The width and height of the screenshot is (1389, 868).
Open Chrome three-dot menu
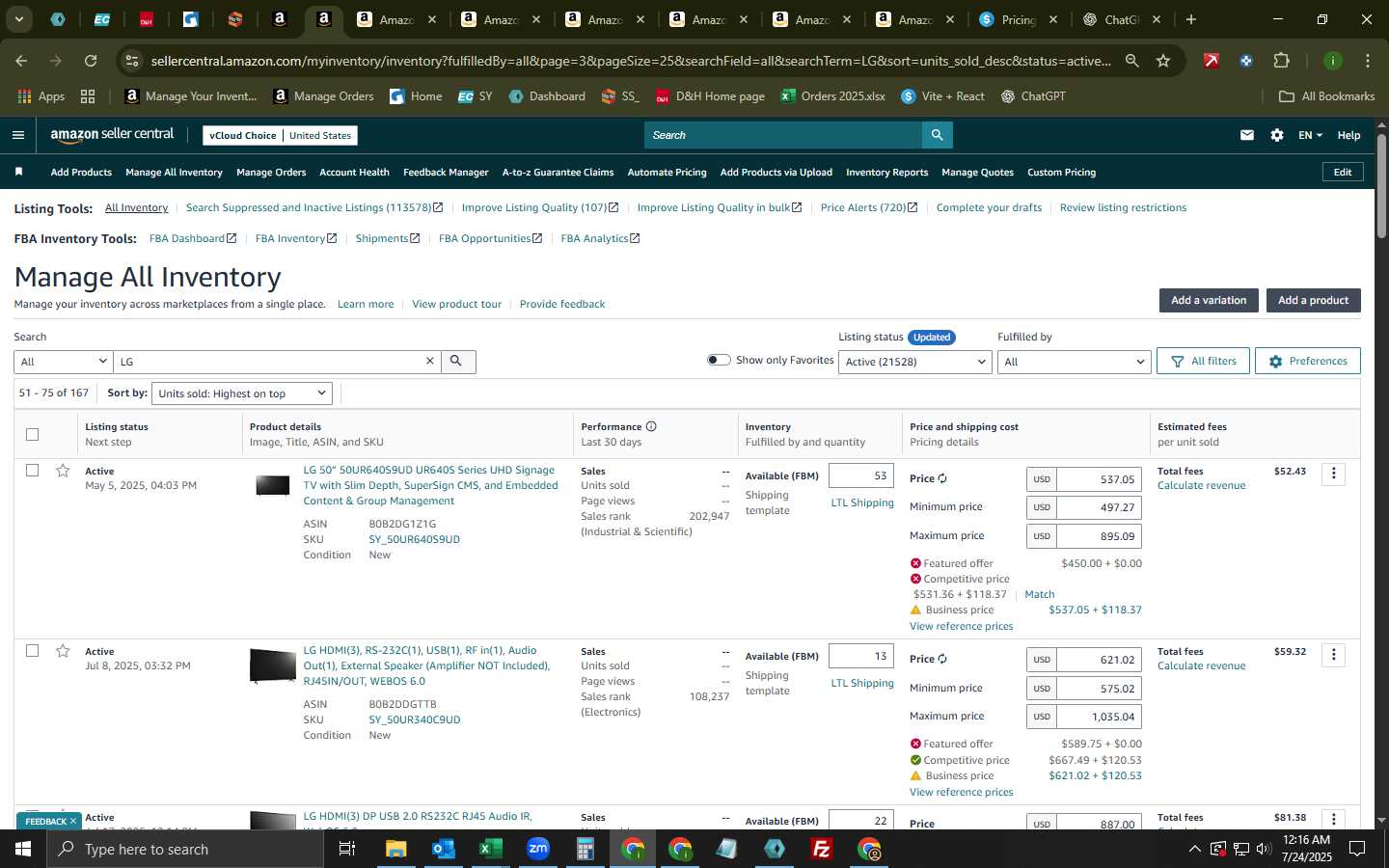[x=1368, y=61]
